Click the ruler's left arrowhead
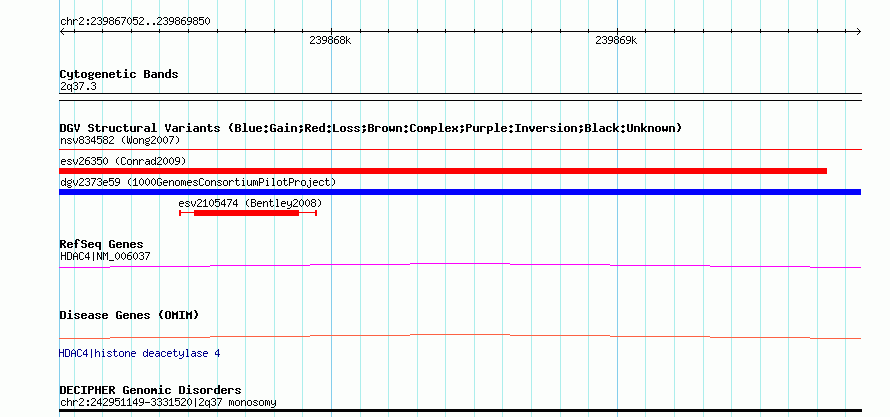This screenshot has height=417, width=890. point(62,32)
